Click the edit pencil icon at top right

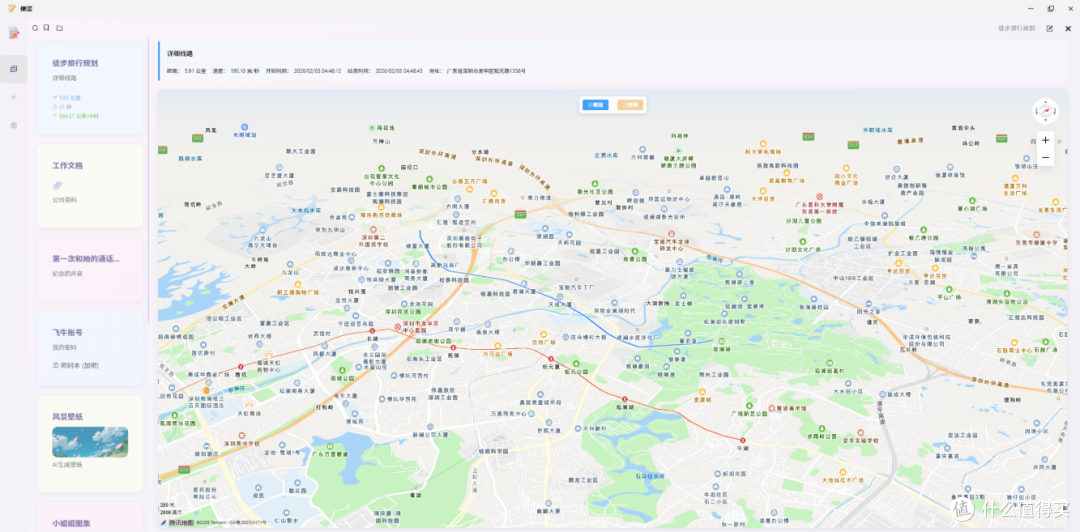pos(1050,28)
